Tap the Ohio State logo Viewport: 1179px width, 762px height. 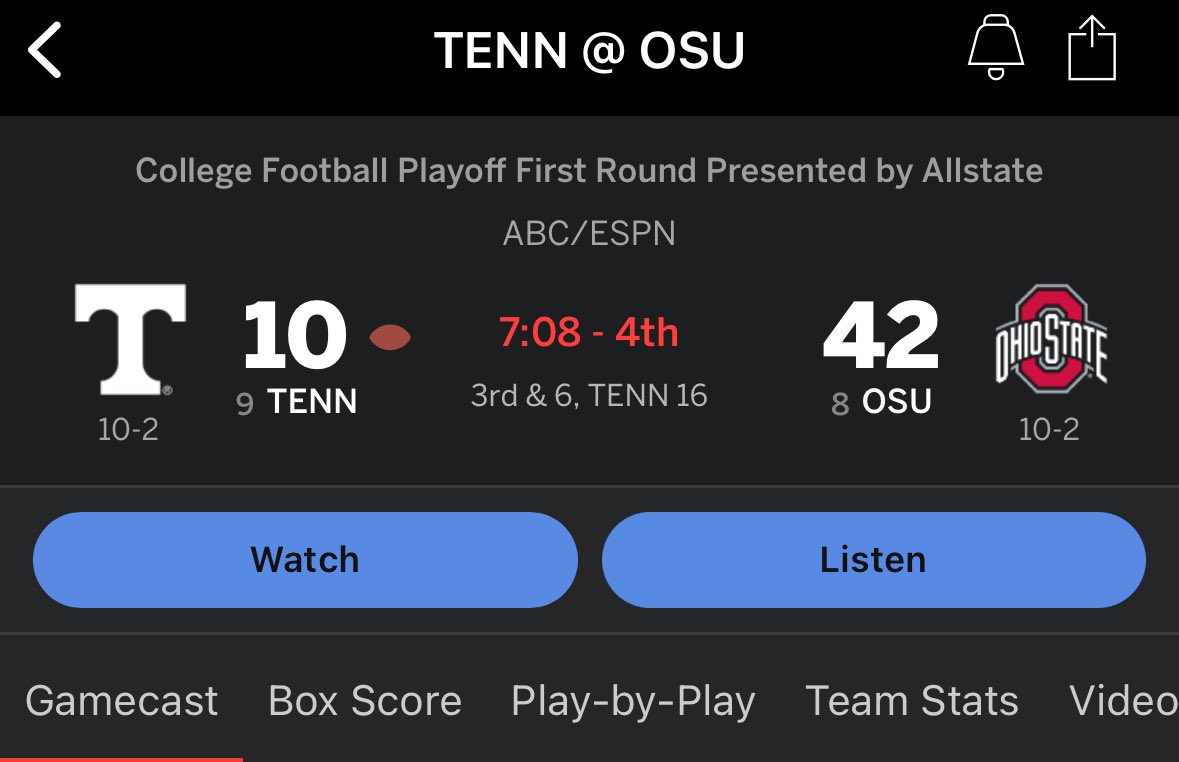[1050, 339]
